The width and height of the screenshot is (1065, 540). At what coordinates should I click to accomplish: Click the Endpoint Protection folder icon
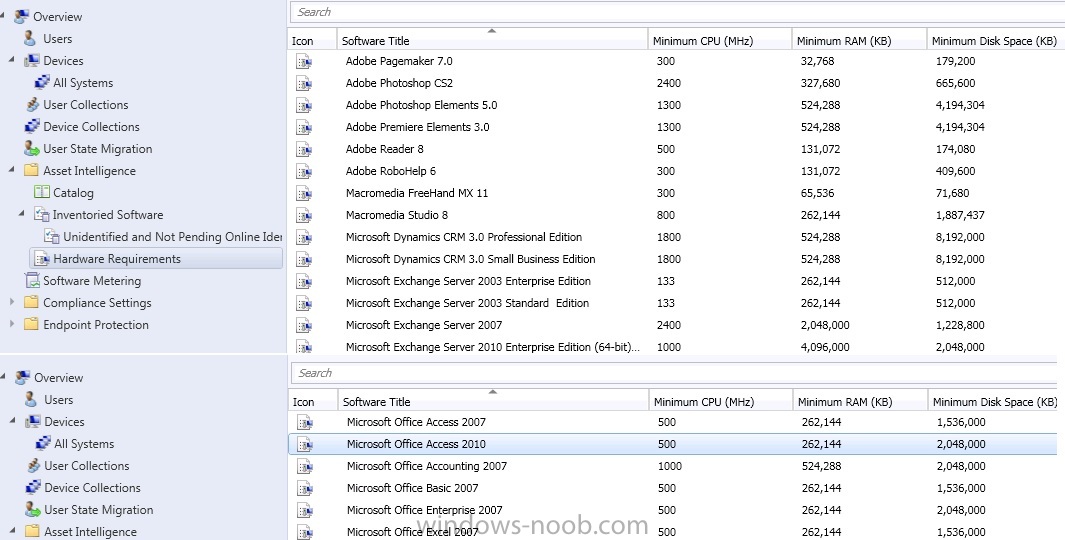[x=31, y=325]
